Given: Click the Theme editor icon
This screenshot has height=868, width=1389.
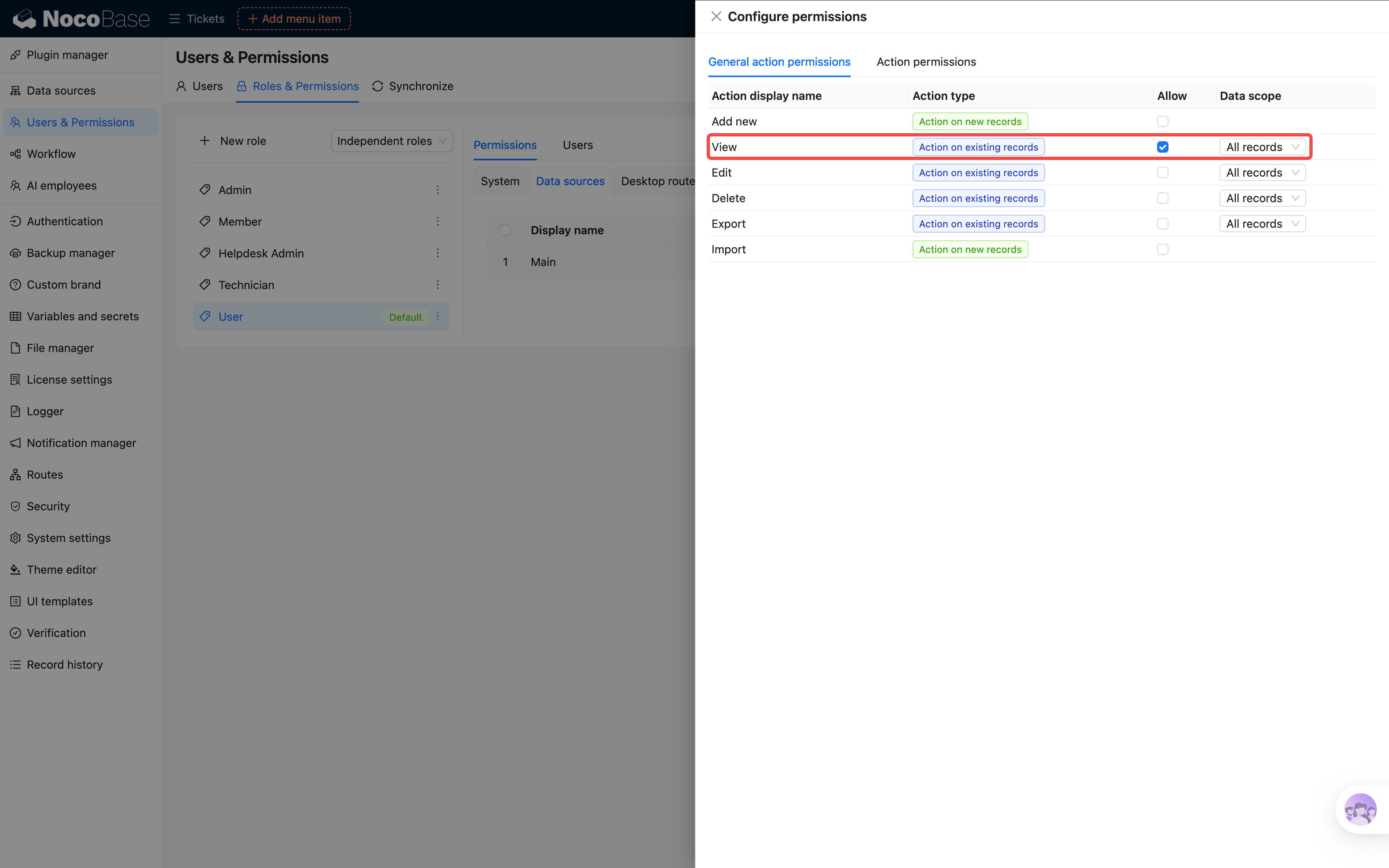Looking at the screenshot, I should tap(15, 570).
